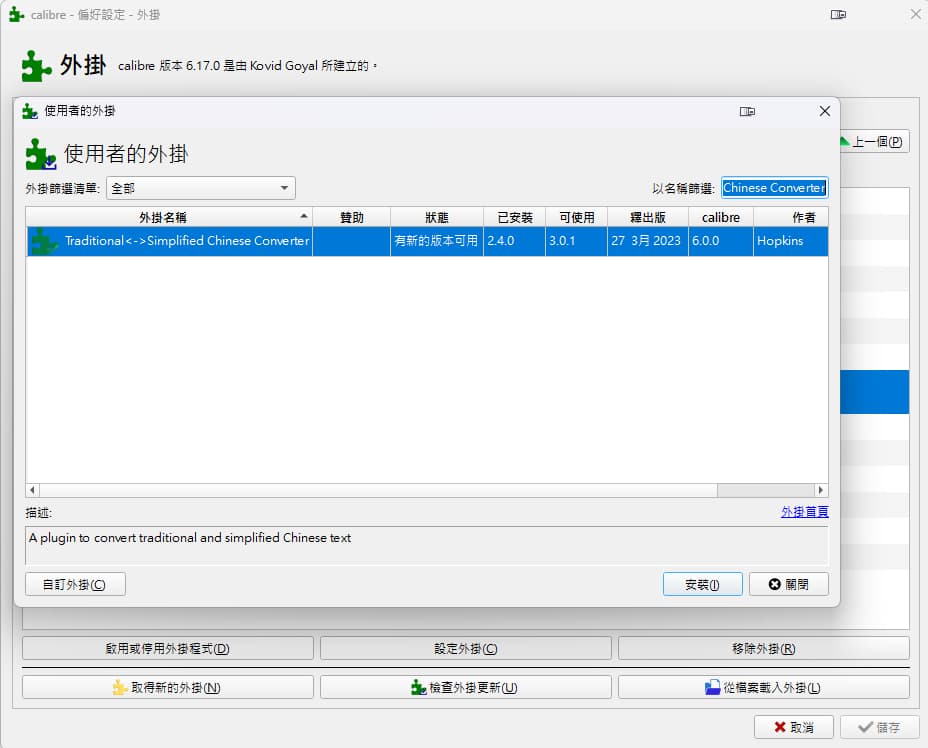The image size is (928, 748).
Task: Click the sort arrow on the 外掛名稱 column header
Action: [x=302, y=216]
